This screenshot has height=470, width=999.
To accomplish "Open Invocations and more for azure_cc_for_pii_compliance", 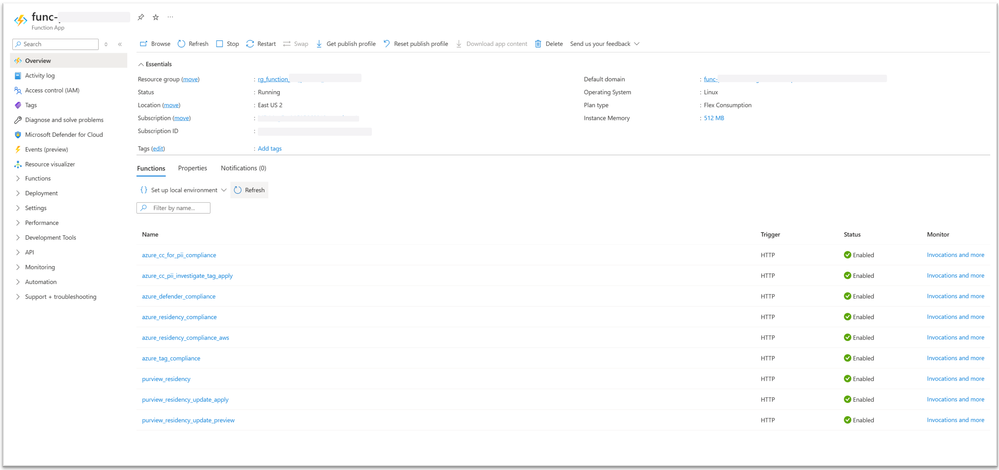I will click(x=955, y=255).
